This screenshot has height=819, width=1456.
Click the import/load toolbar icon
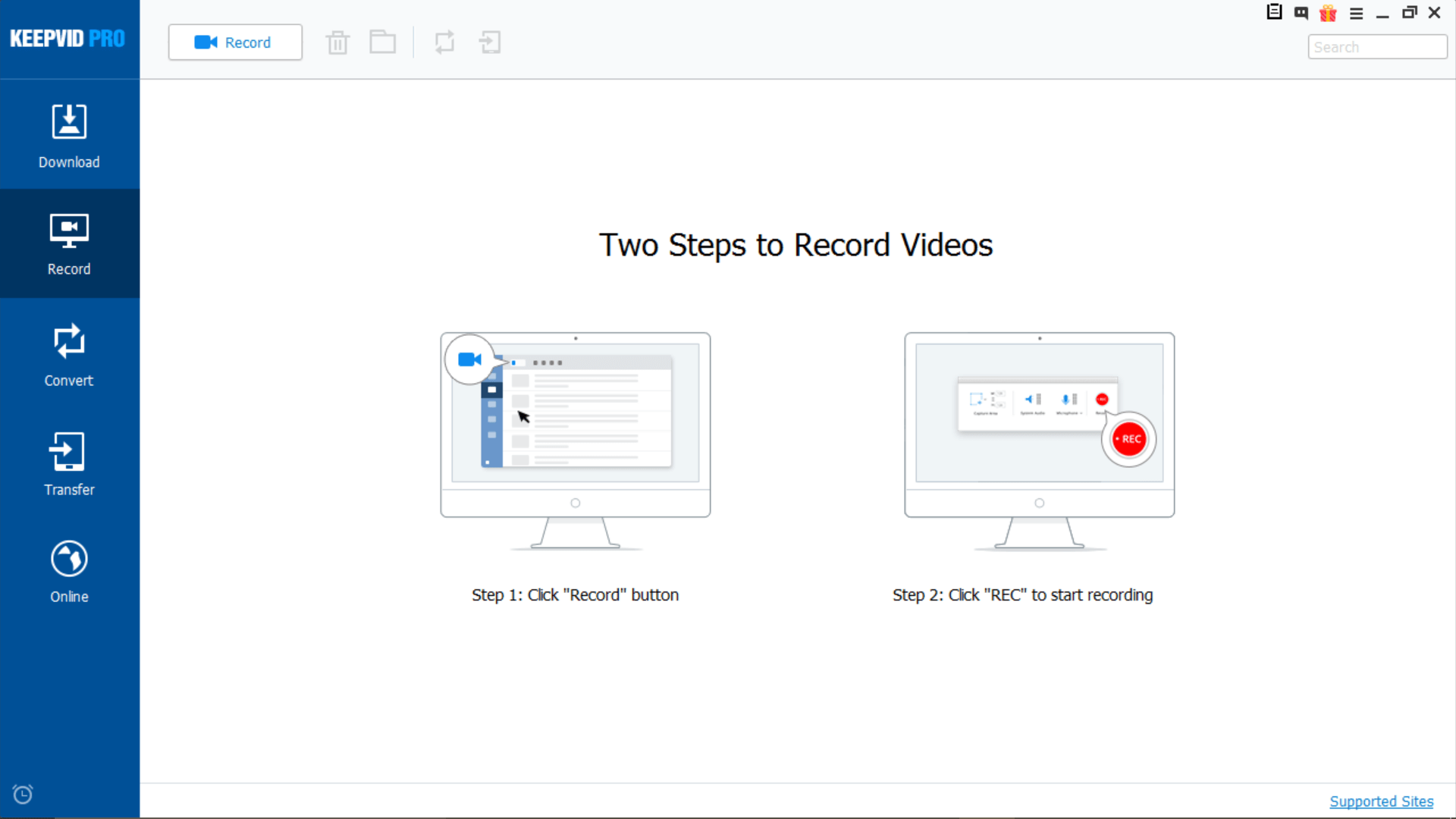489,42
